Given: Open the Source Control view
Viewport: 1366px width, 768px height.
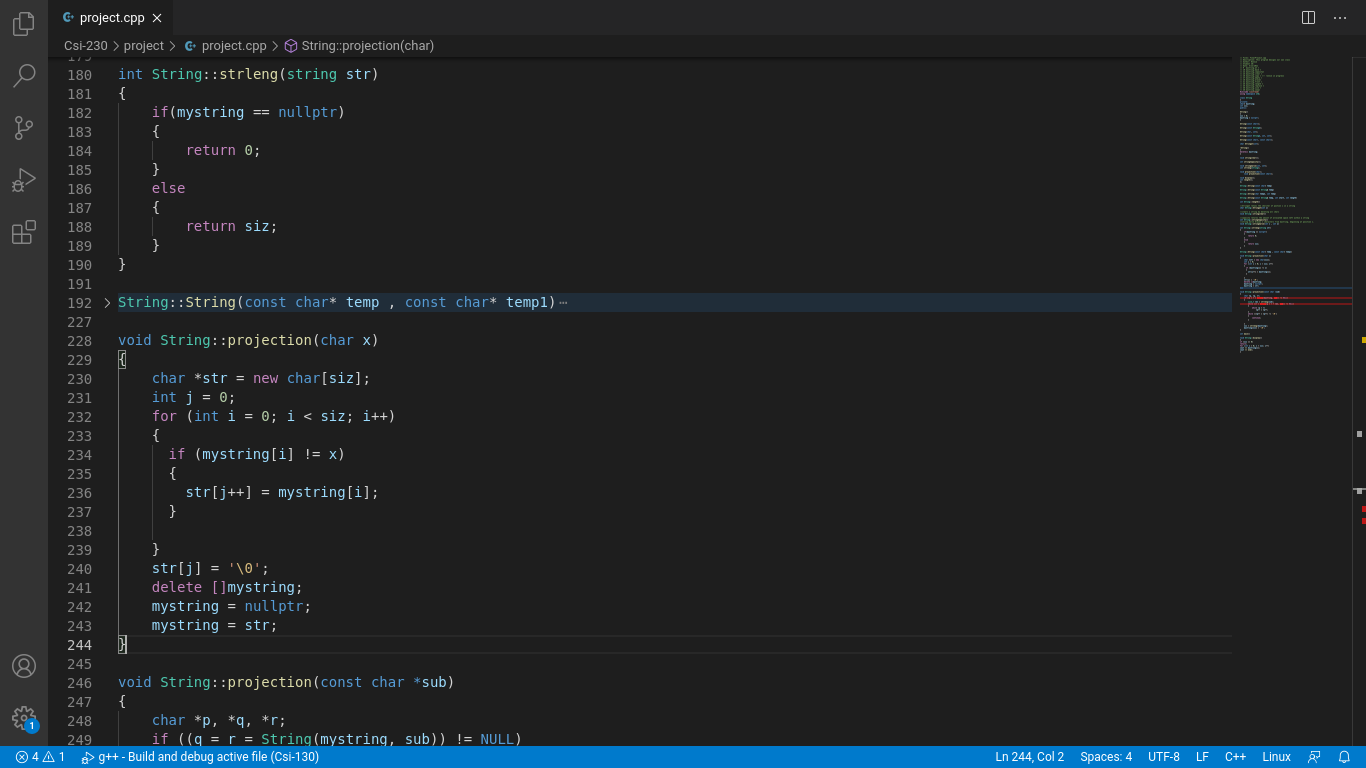Looking at the screenshot, I should coord(24,128).
